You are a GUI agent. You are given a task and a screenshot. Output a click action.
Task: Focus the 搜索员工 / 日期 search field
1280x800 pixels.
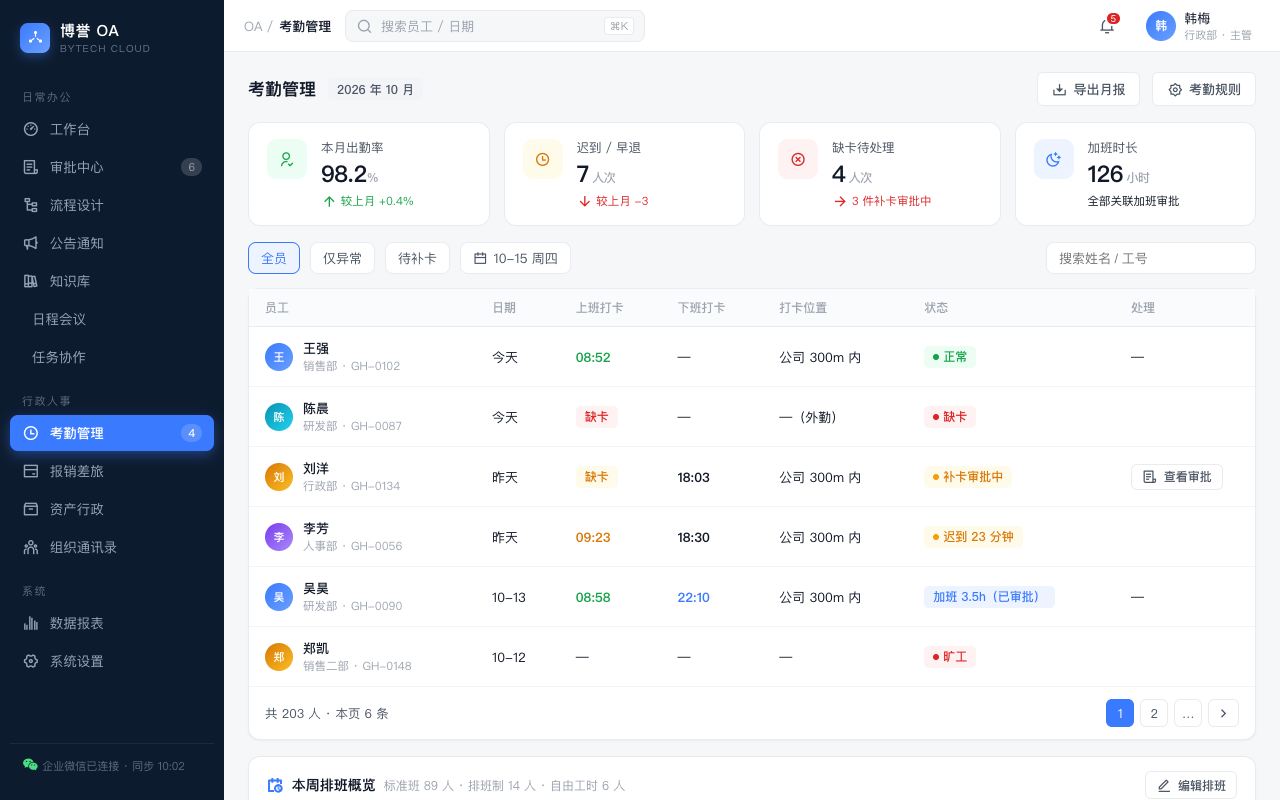click(x=495, y=26)
